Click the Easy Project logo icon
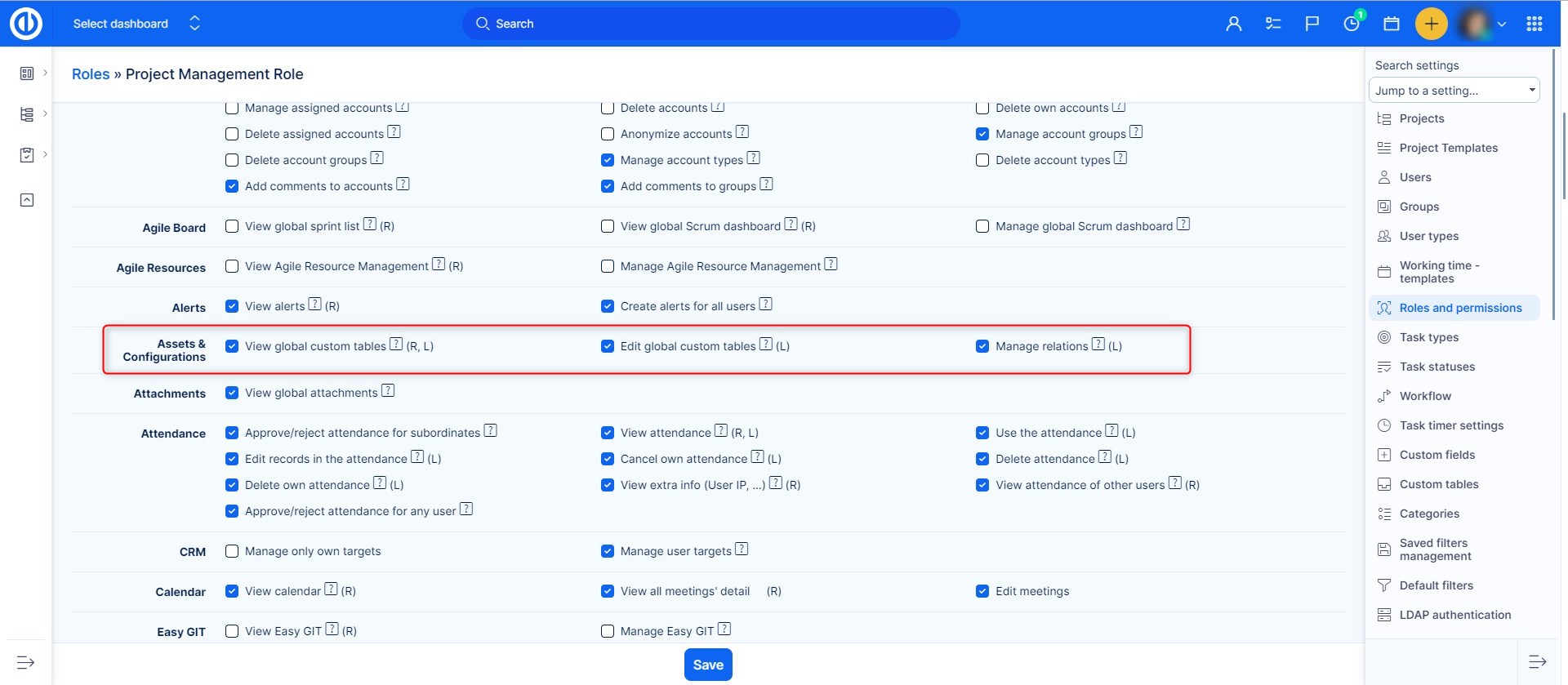Image resolution: width=1568 pixels, height=685 pixels. click(x=25, y=24)
